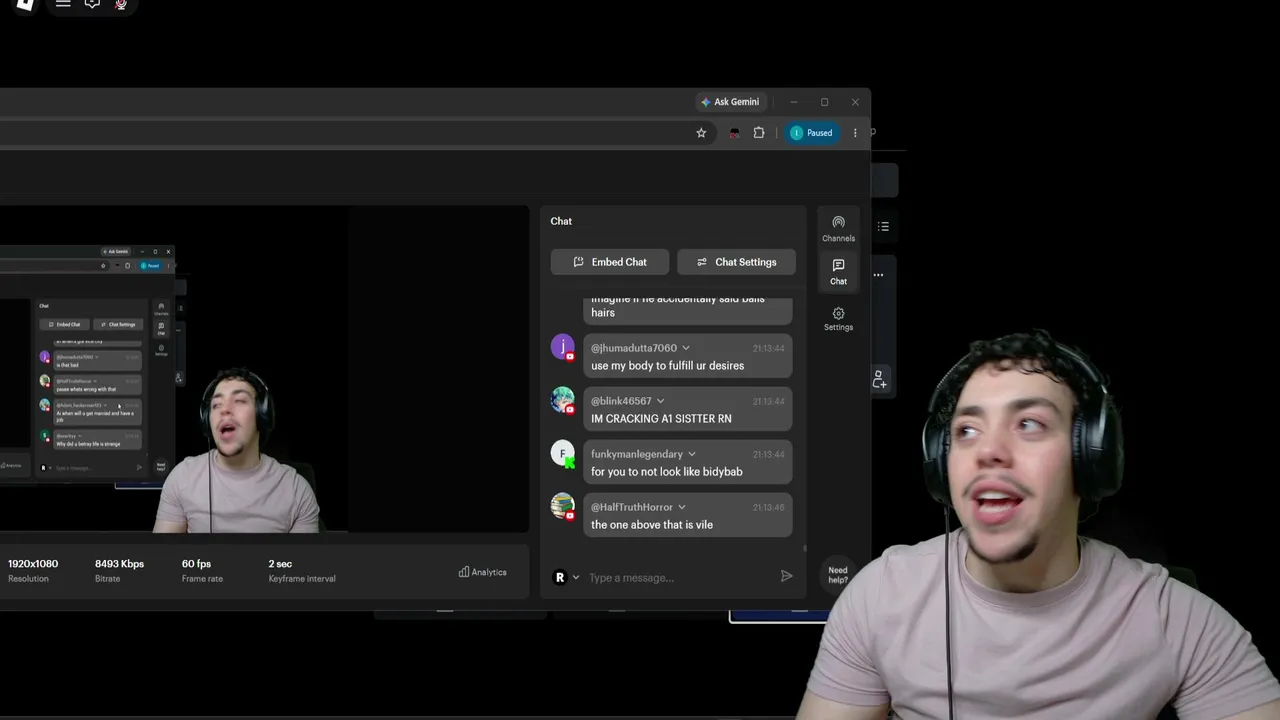Click the '2 sec' keyframe interval value

coord(280,564)
